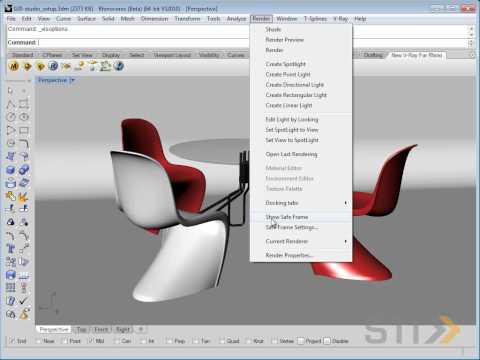Viewport: 480px width, 360px height.
Task: Switch to the Display toolbar tab
Action: click(111, 55)
